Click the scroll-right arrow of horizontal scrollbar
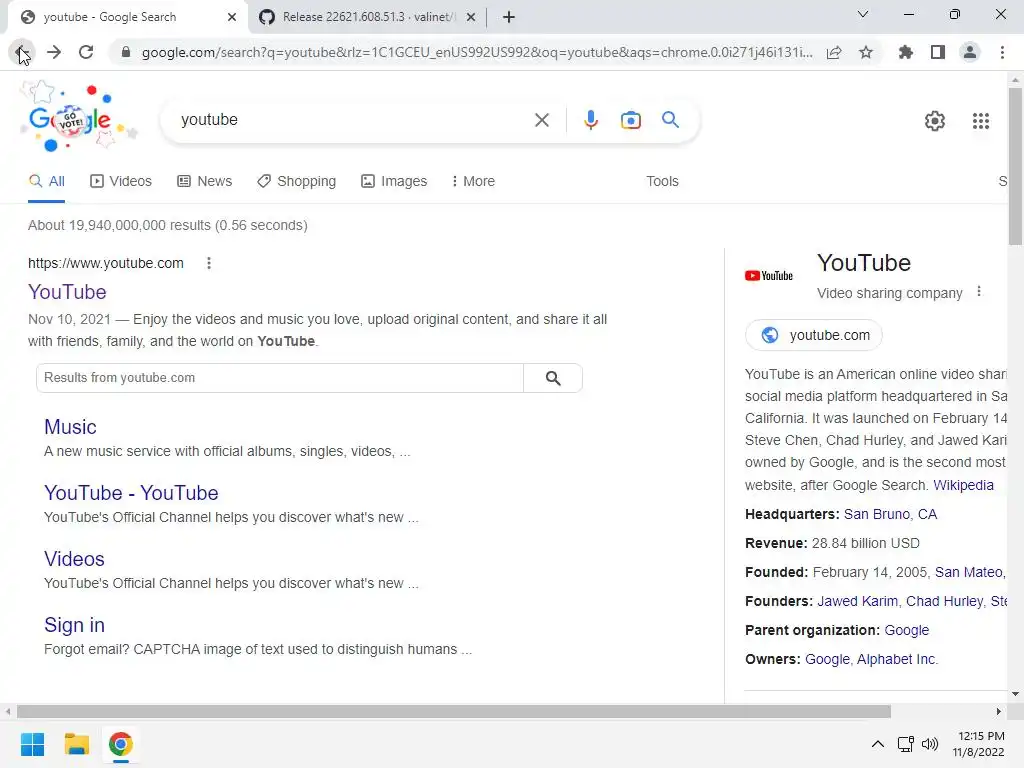This screenshot has height=768, width=1024. click(999, 711)
